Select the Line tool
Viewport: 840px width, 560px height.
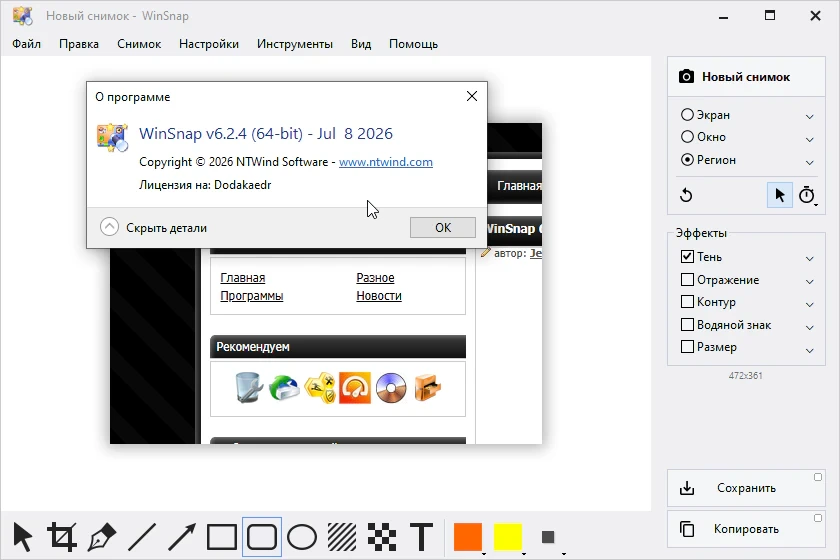point(142,537)
